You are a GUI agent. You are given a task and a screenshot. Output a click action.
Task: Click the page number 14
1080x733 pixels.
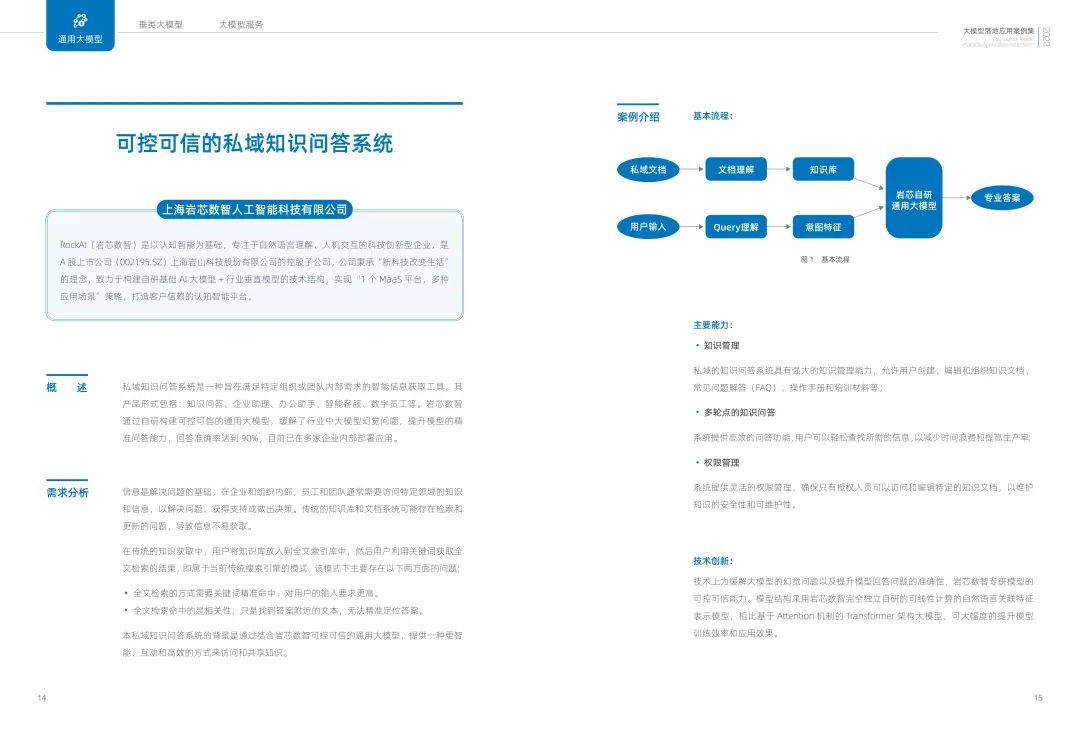(x=42, y=698)
